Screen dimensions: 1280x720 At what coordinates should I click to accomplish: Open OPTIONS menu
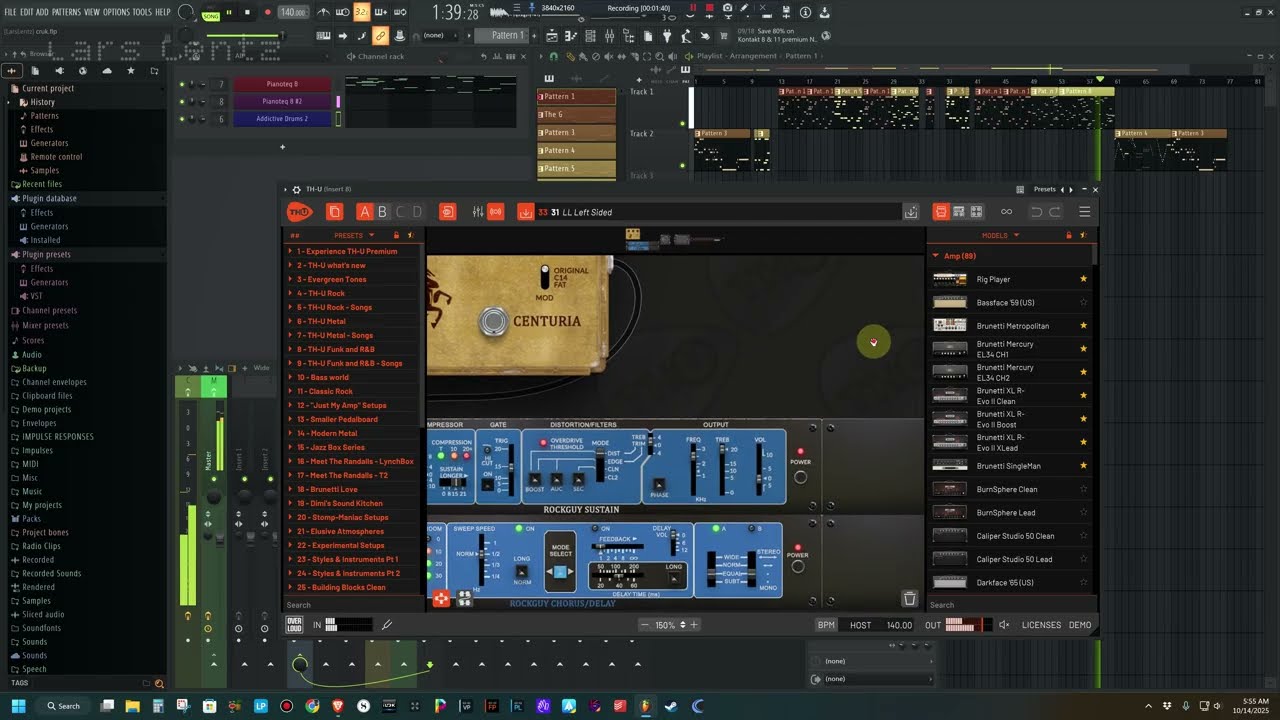coord(117,12)
